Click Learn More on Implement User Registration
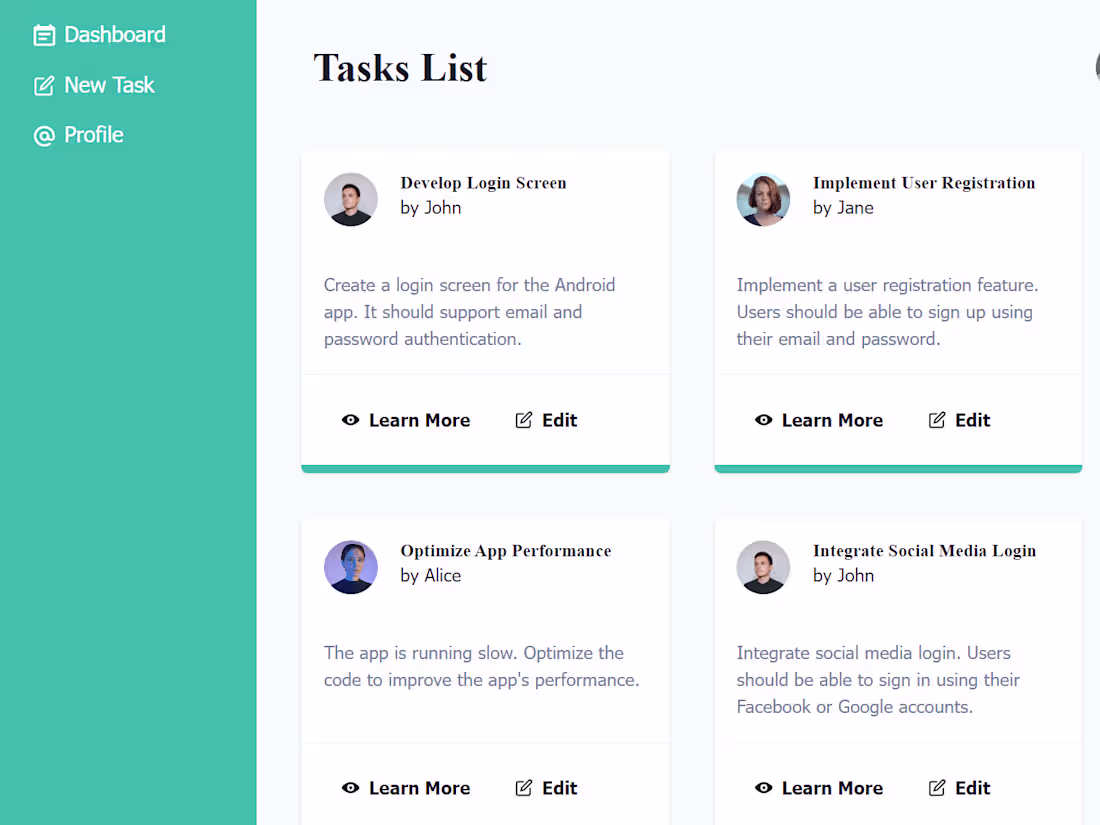 click(x=819, y=420)
